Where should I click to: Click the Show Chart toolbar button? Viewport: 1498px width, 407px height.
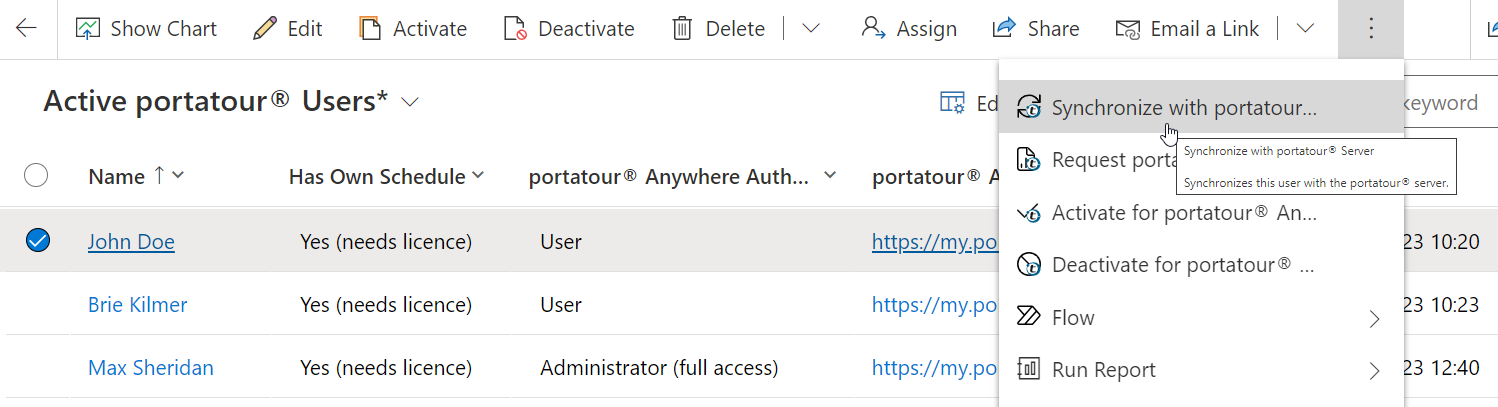point(146,29)
